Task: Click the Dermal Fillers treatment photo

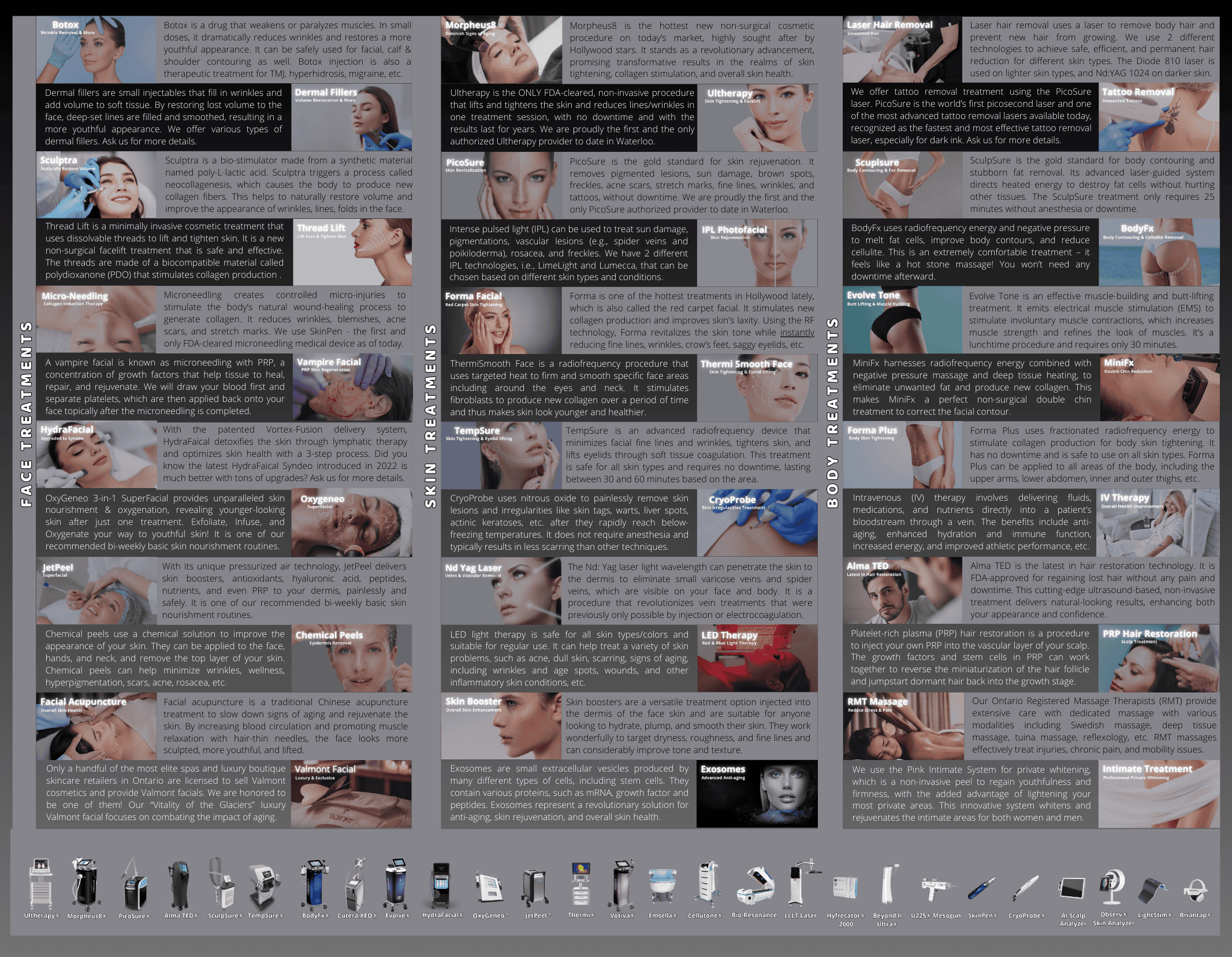Action: pos(352,117)
